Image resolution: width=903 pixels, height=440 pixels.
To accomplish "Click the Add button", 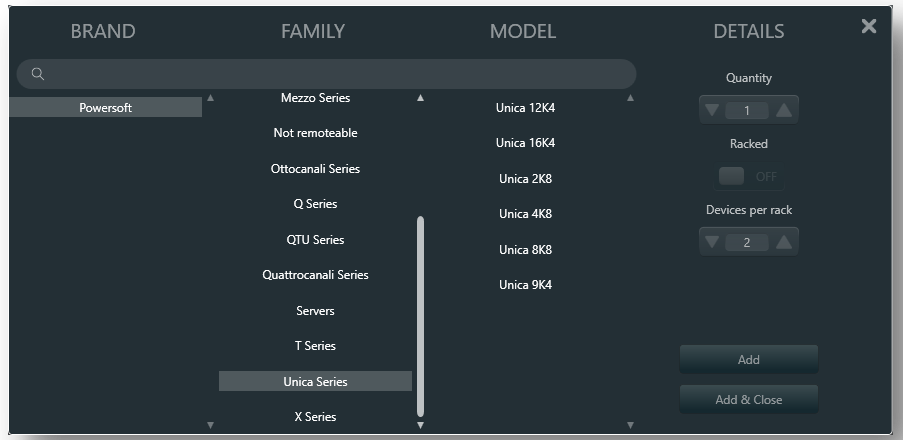I will tap(749, 359).
